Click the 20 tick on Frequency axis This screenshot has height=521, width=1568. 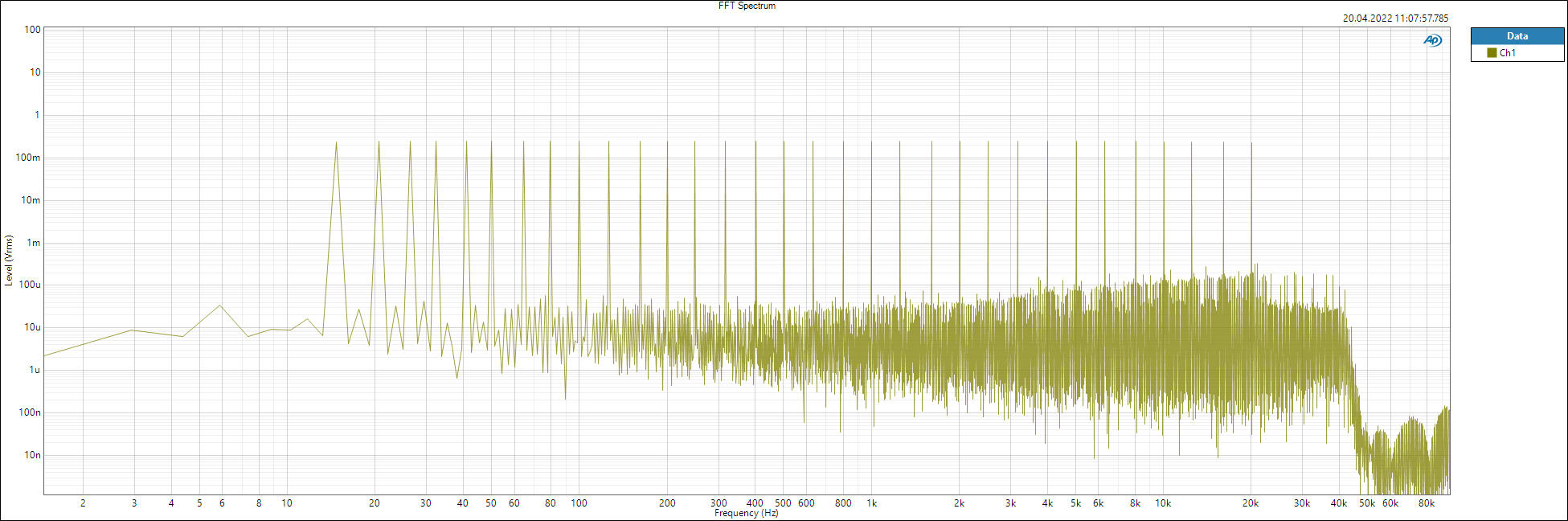(375, 503)
